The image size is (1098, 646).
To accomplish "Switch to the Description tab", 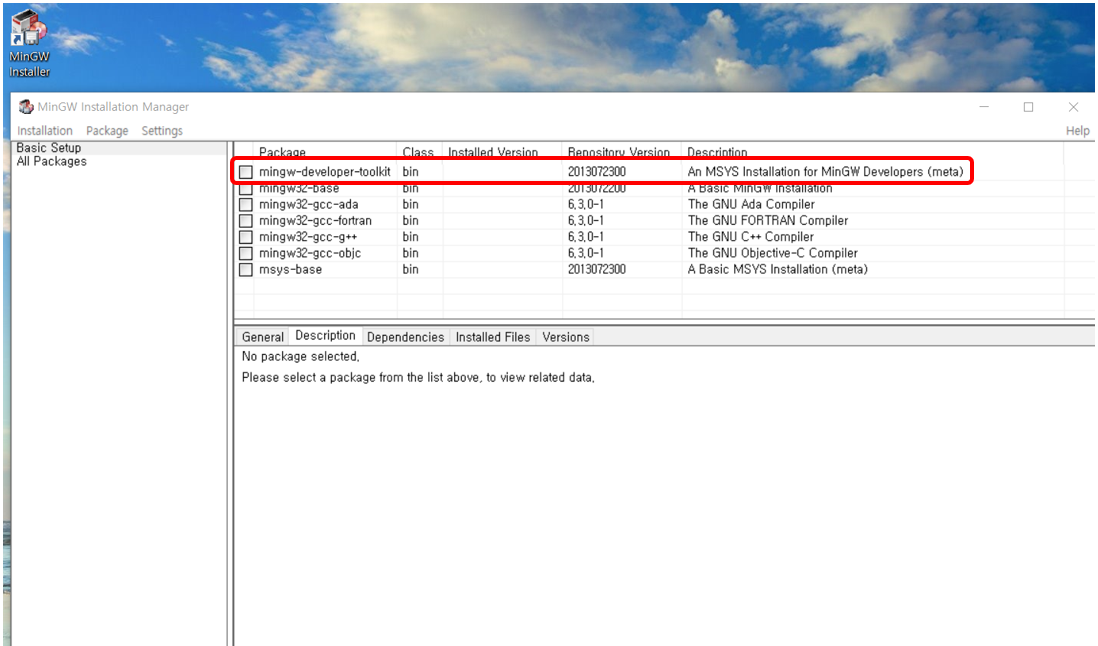I will click(325, 335).
